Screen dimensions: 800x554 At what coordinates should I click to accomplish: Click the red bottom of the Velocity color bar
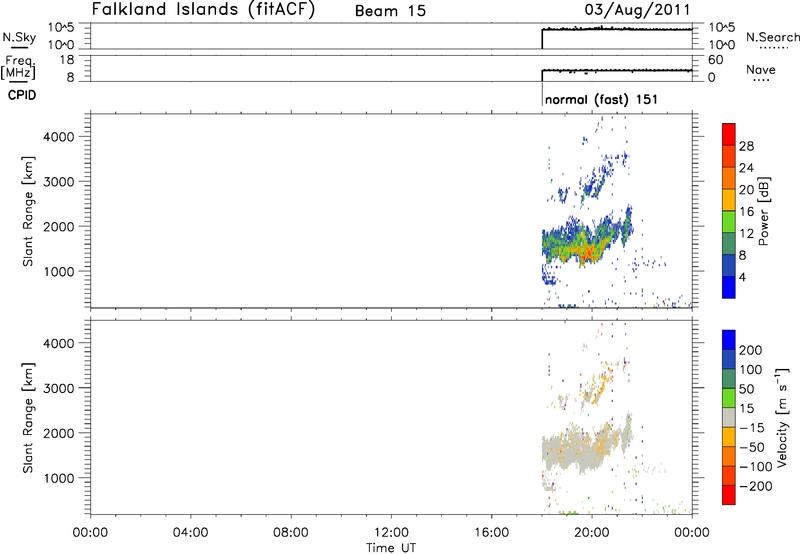(x=729, y=495)
